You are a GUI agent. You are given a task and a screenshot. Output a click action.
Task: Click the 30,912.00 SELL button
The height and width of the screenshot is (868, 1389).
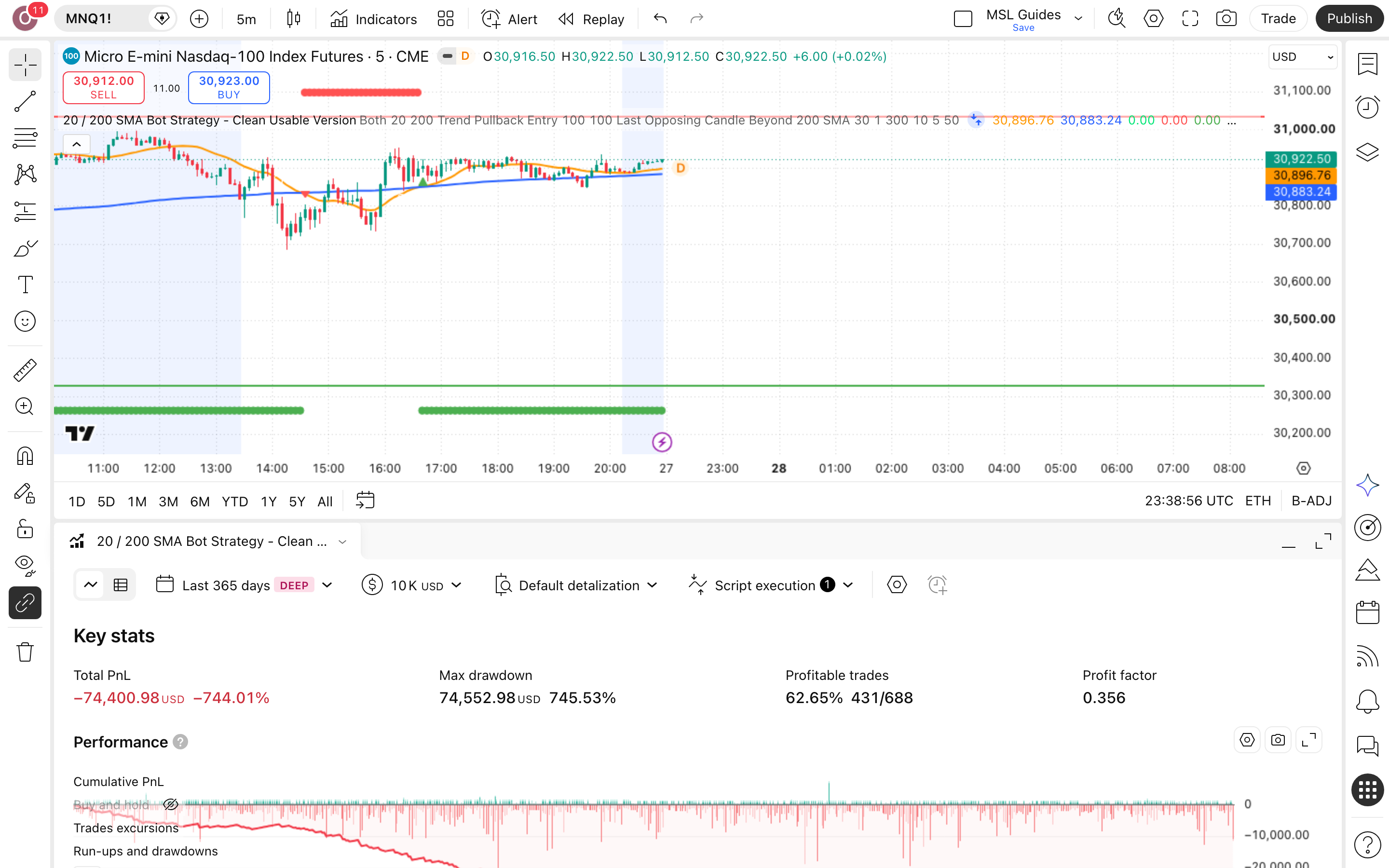[x=103, y=88]
